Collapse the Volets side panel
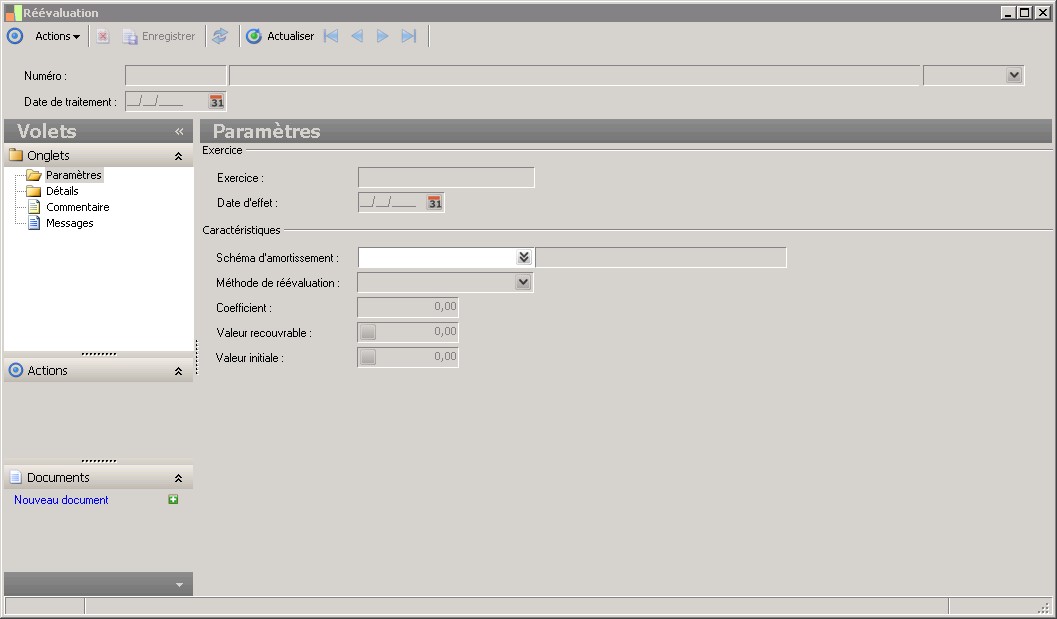1057x619 pixels. click(x=179, y=131)
